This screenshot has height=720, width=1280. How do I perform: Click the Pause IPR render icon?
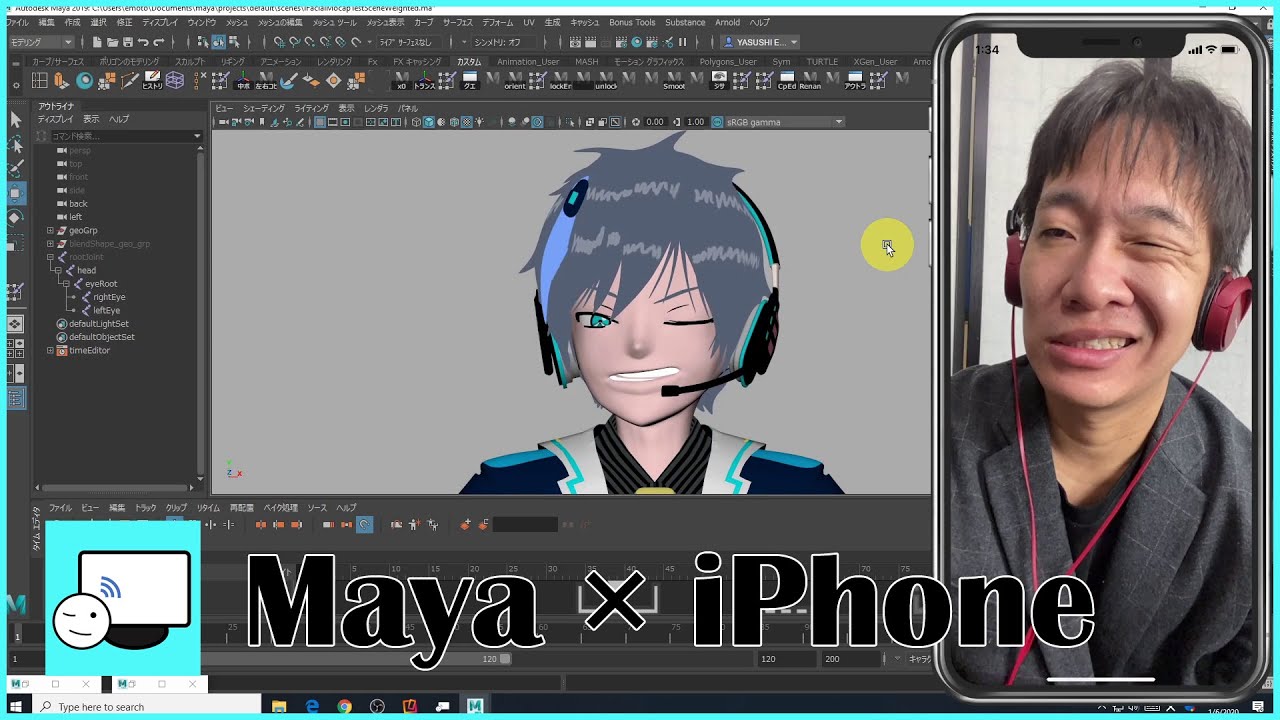click(683, 42)
